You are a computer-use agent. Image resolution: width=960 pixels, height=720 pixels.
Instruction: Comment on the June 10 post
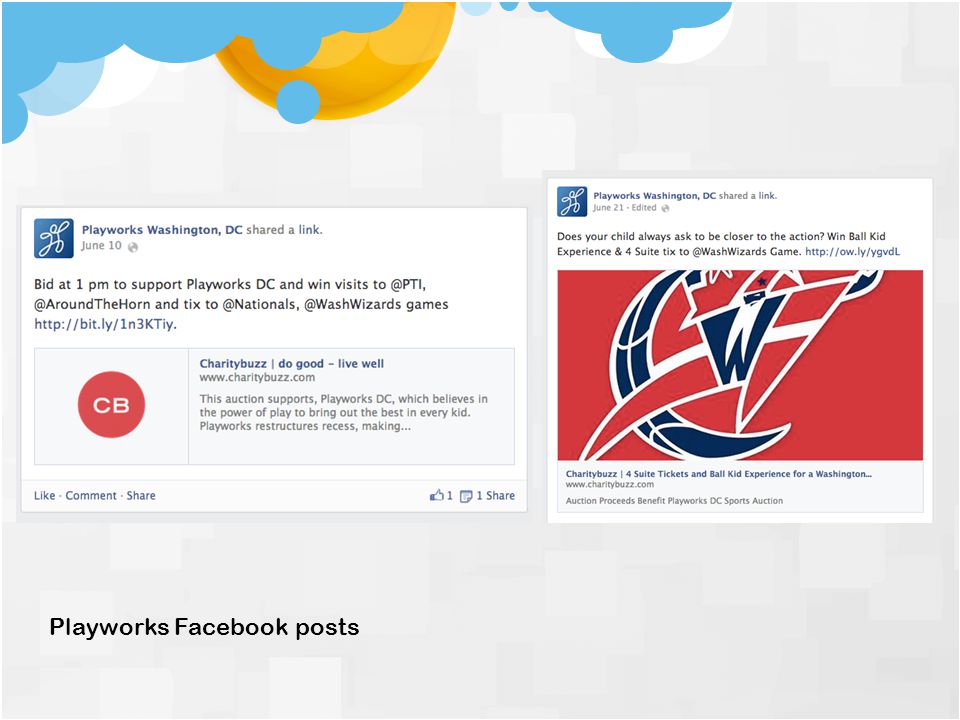click(x=91, y=495)
